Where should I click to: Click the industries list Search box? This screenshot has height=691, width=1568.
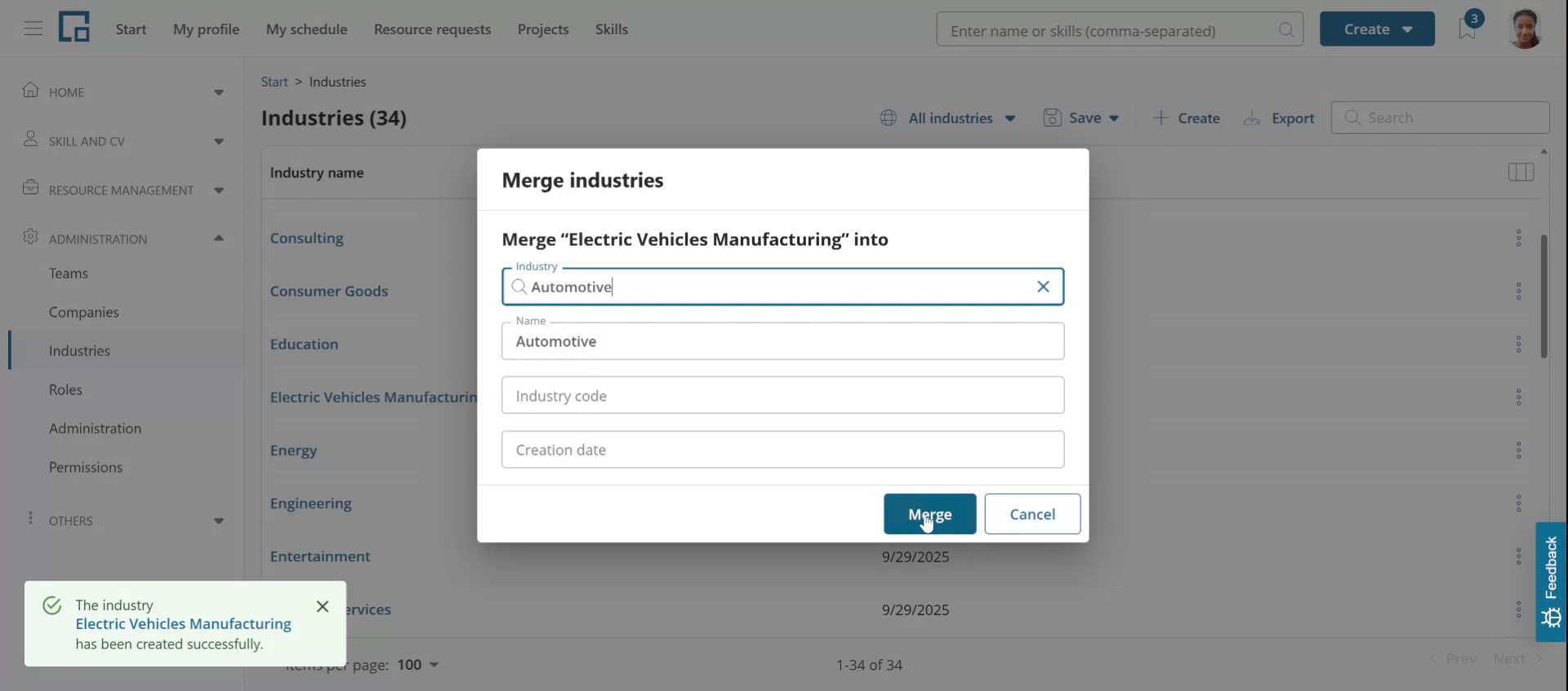pos(1440,118)
